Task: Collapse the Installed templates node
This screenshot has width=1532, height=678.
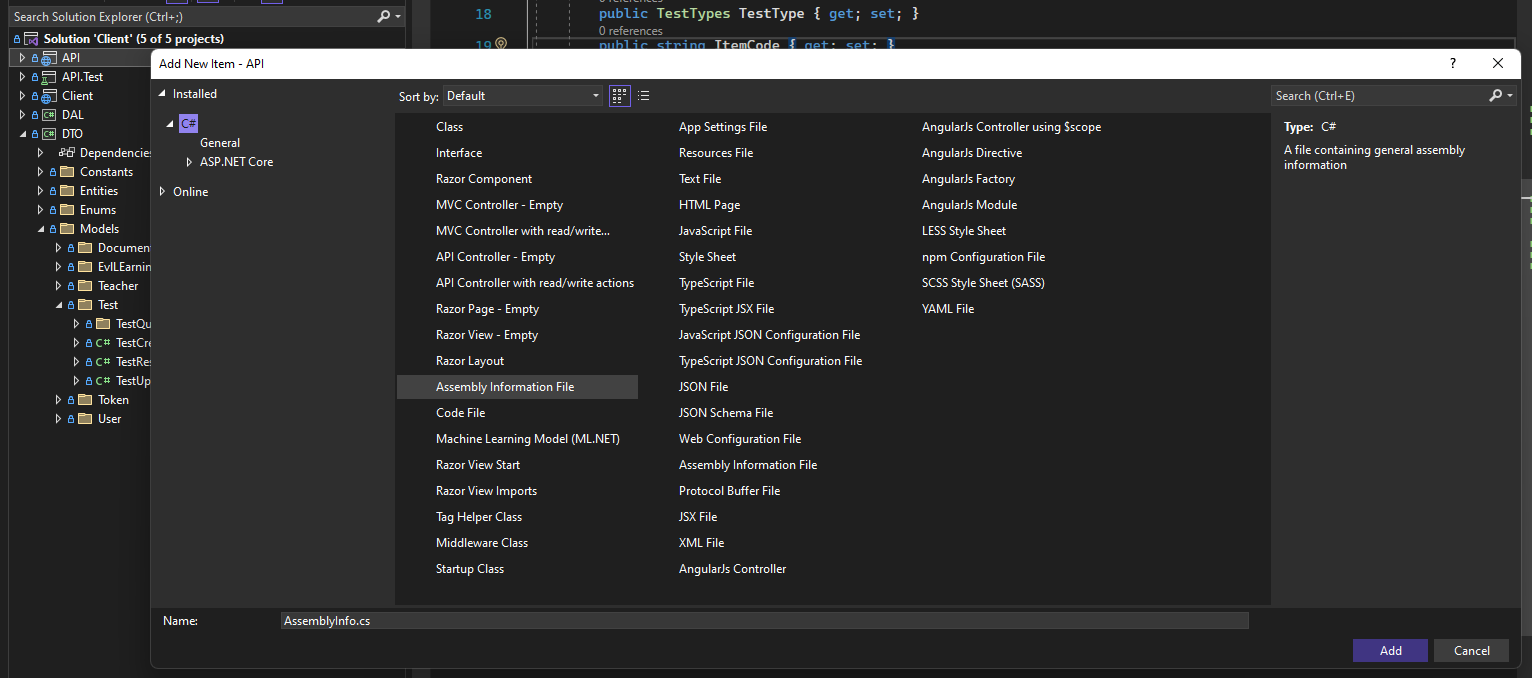Action: pyautogui.click(x=163, y=94)
